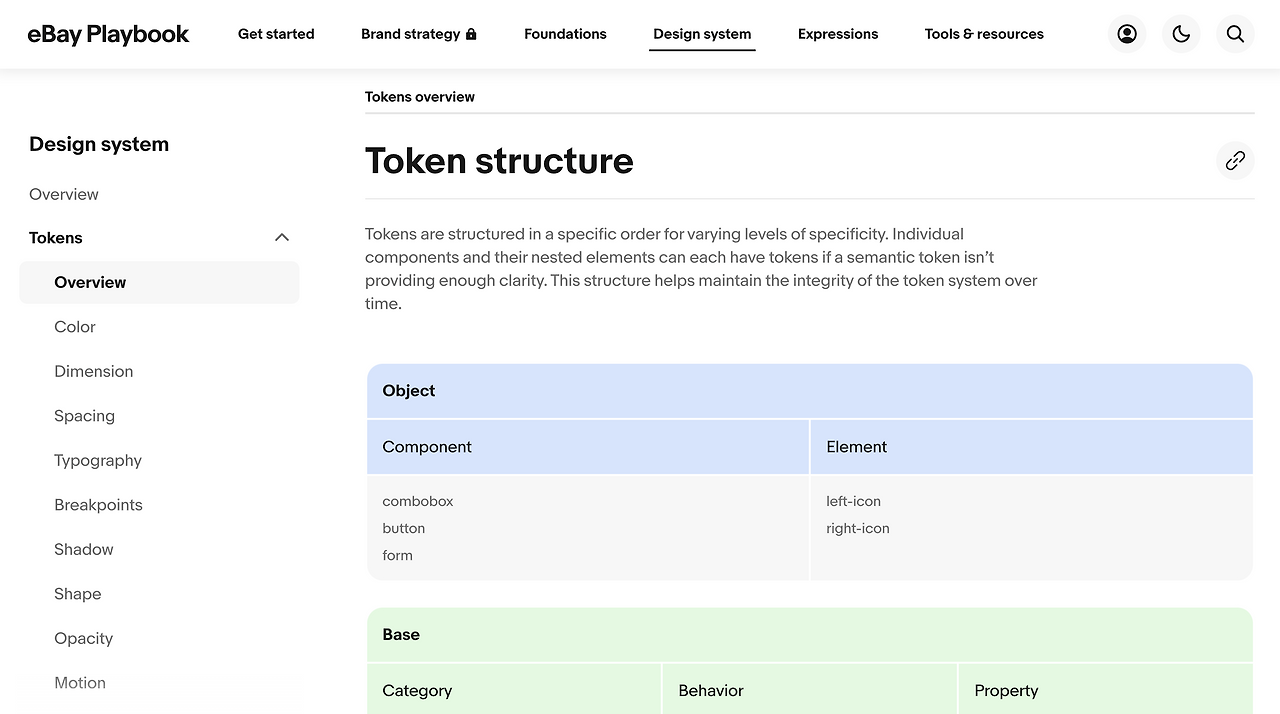Select the Design system top navigation tab
Image resolution: width=1280 pixels, height=714 pixels.
(702, 34)
